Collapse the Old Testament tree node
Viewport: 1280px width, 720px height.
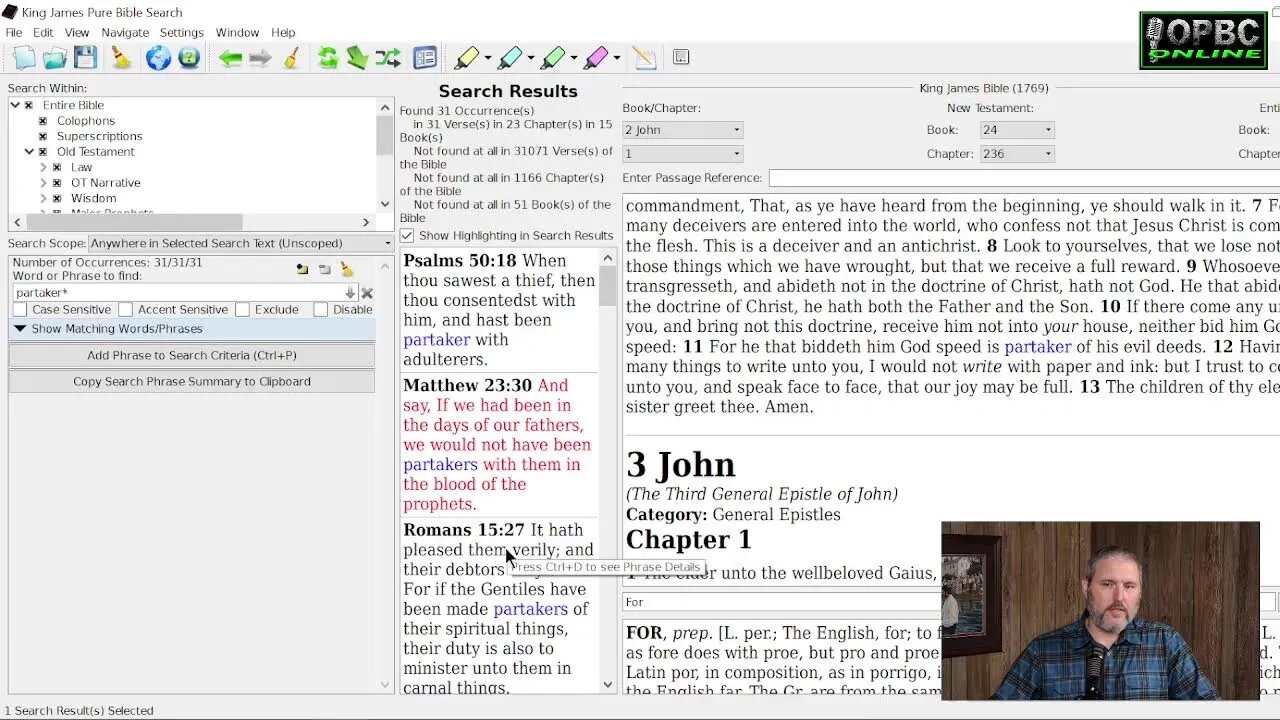pos(29,152)
